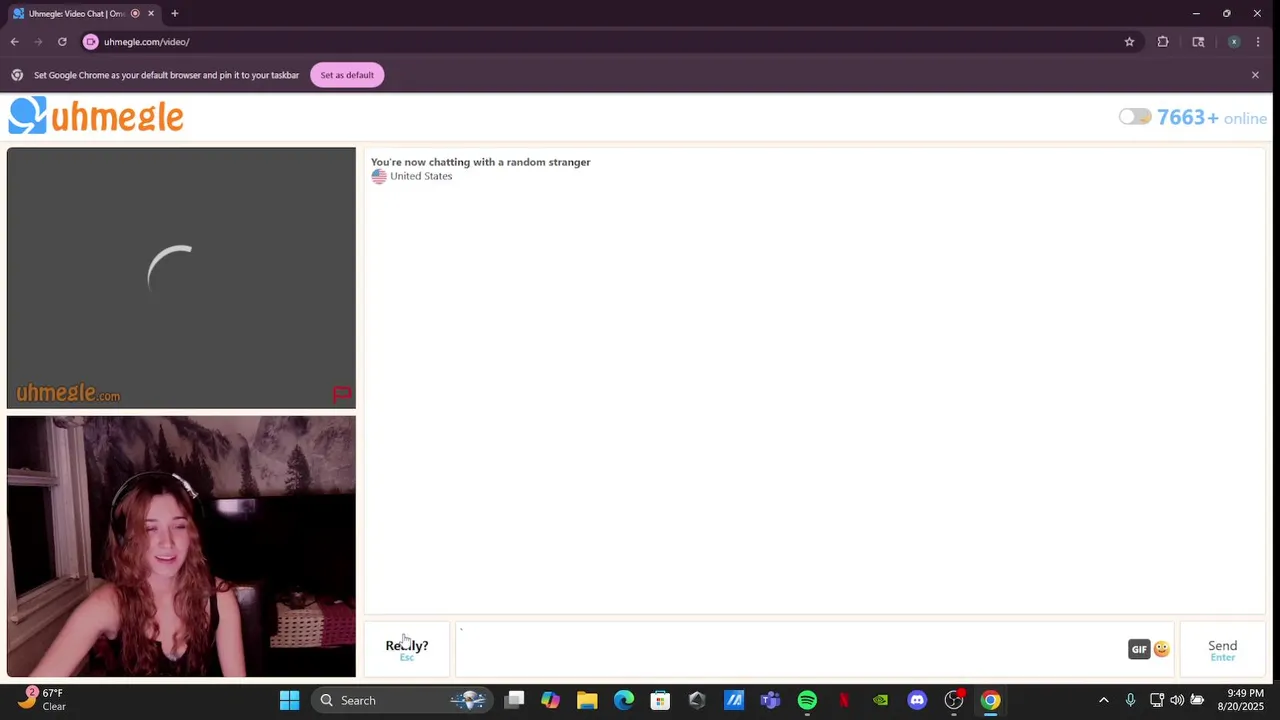
Task: Toggle the dark mode switch near online count
Action: tap(1135, 117)
